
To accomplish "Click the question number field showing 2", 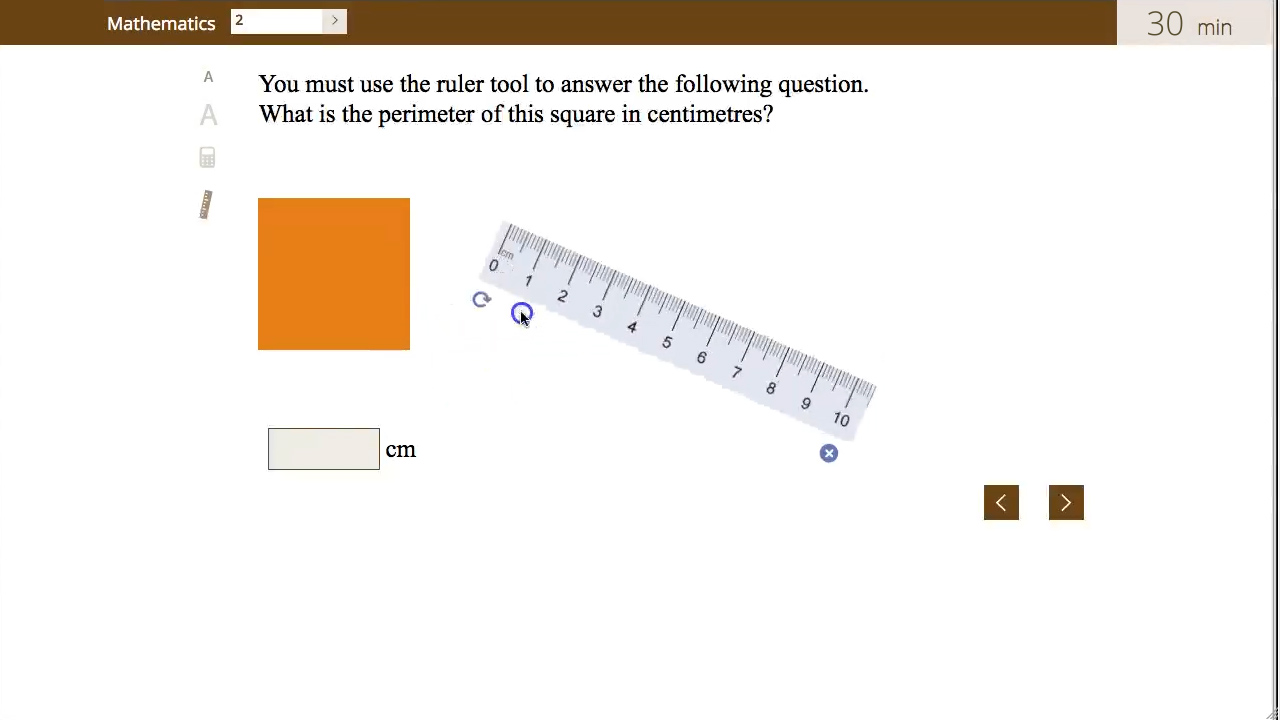I will 277,21.
